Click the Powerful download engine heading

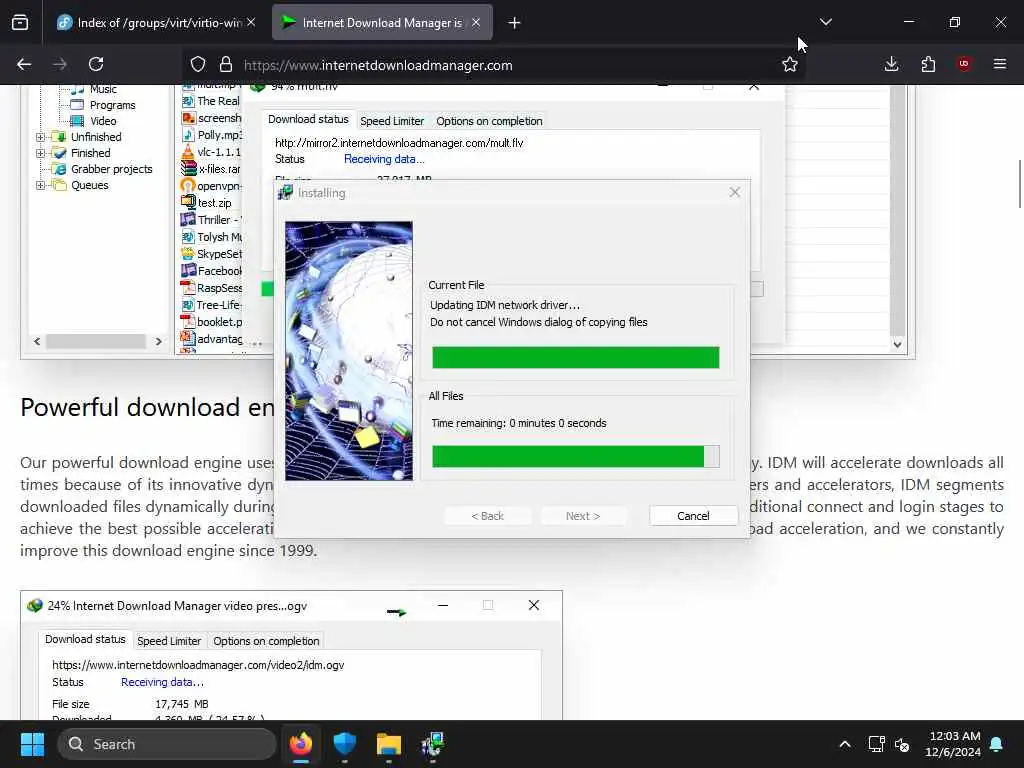coord(148,408)
